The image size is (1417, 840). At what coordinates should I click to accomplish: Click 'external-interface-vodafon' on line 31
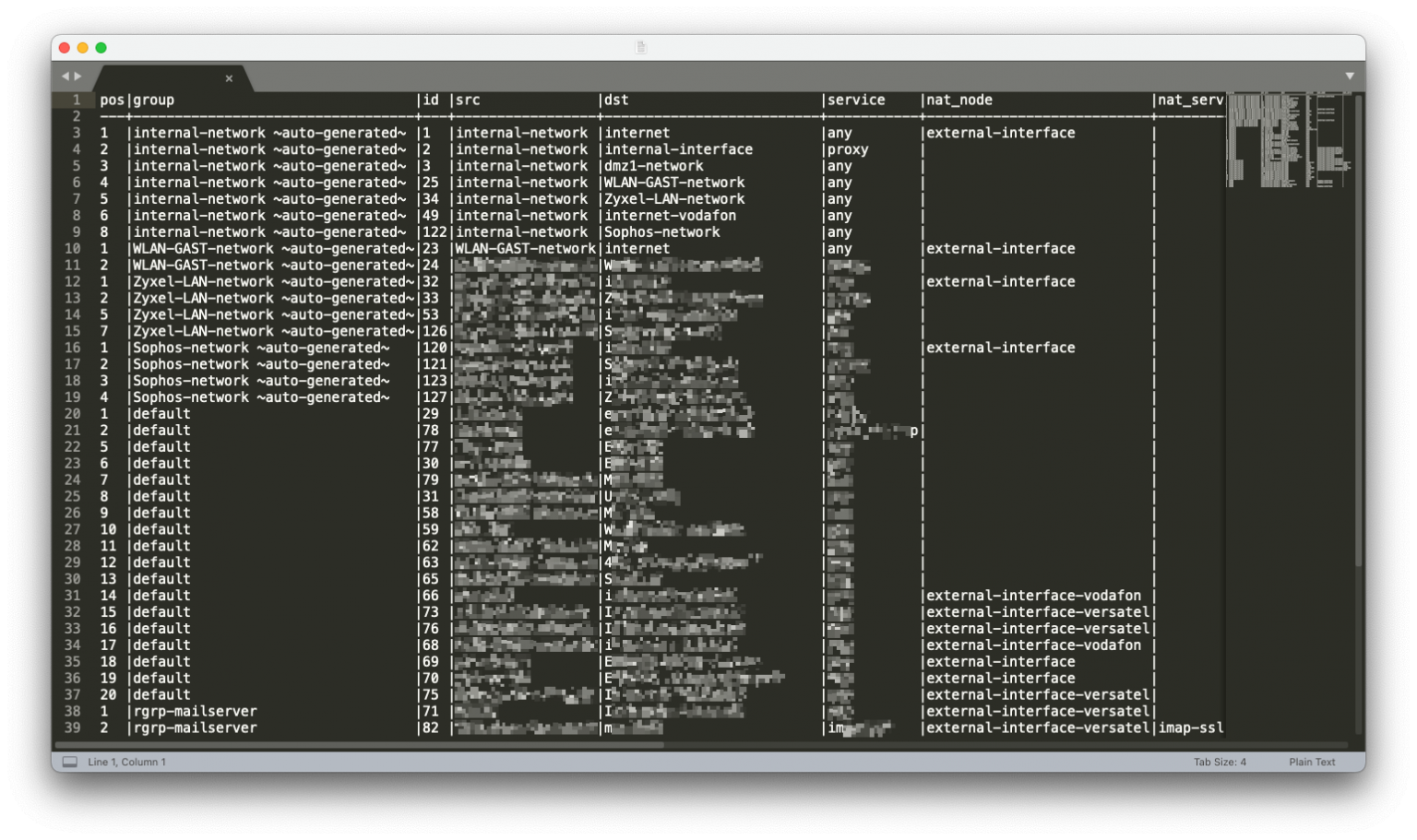1034,596
